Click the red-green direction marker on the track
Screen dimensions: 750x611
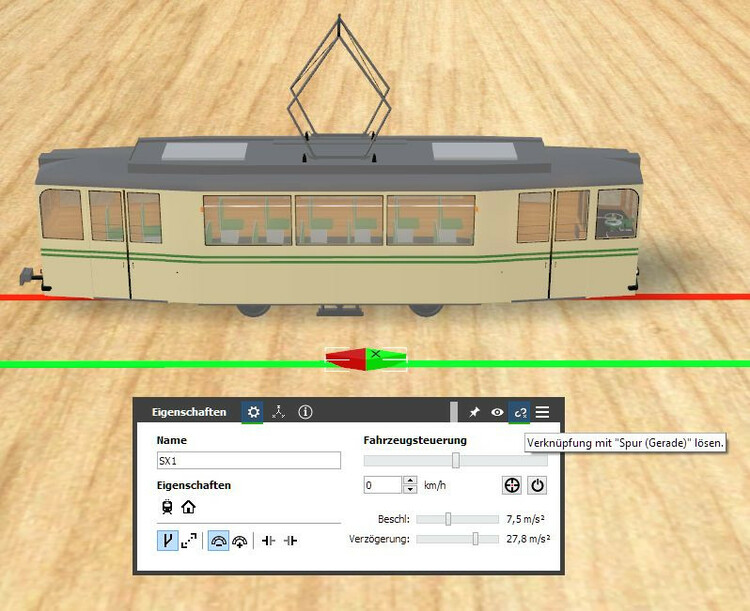coord(366,359)
